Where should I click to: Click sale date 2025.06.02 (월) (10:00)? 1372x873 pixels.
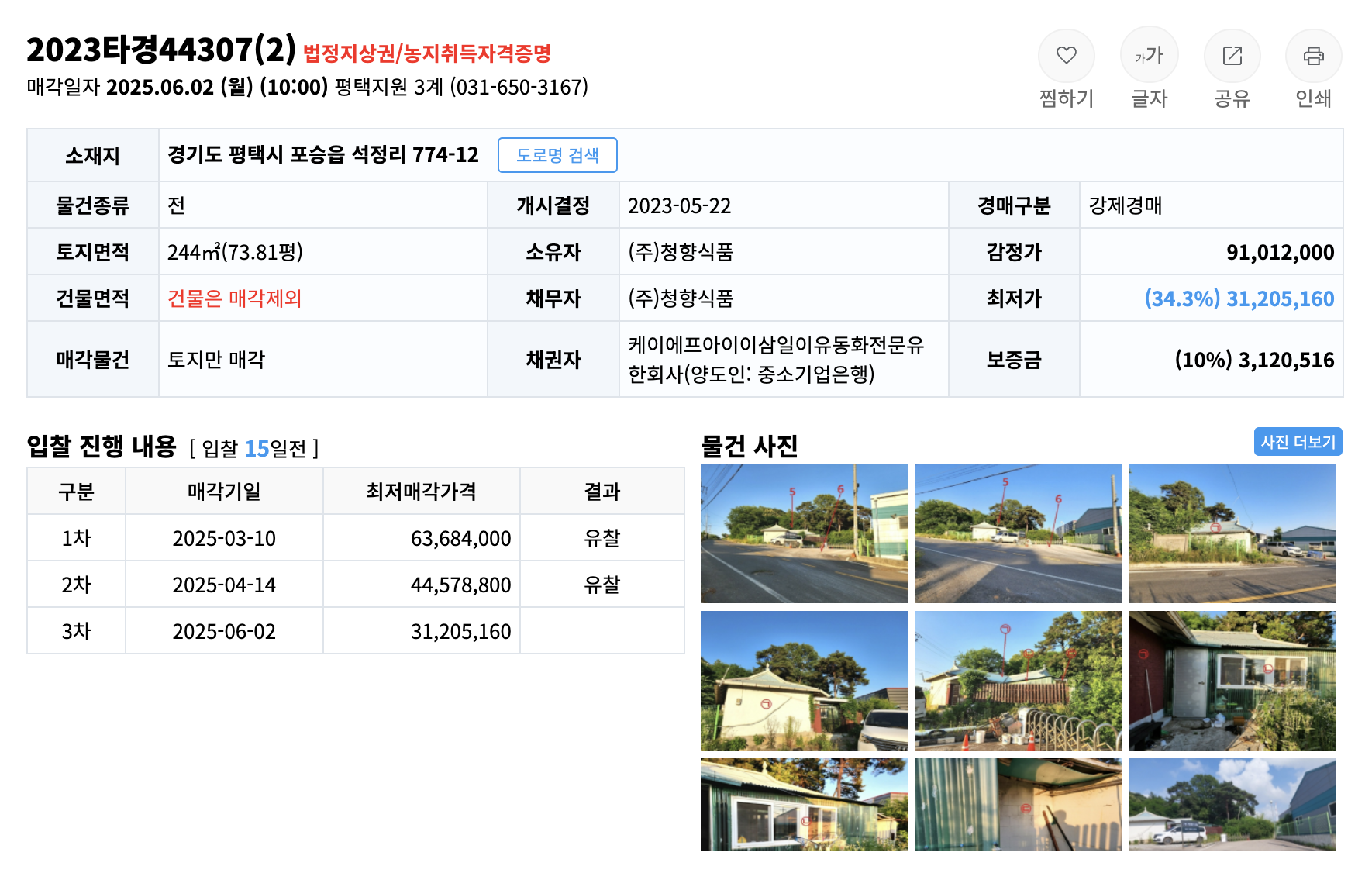pos(217,87)
